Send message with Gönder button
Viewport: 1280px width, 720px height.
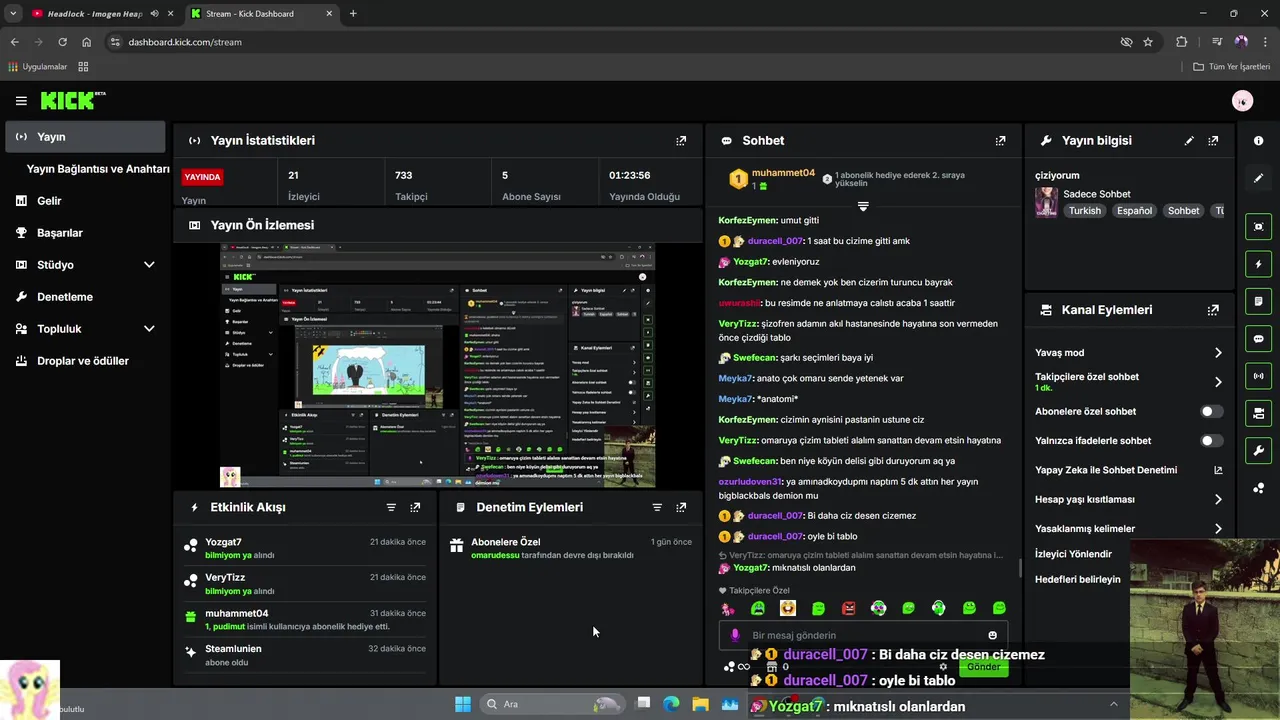tap(983, 667)
